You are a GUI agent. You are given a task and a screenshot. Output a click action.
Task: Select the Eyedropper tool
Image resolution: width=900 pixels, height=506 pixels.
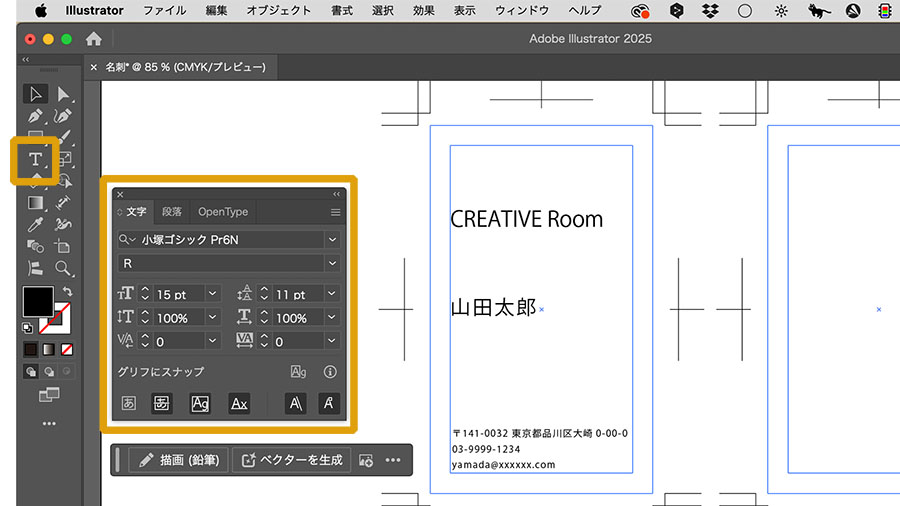(x=35, y=225)
